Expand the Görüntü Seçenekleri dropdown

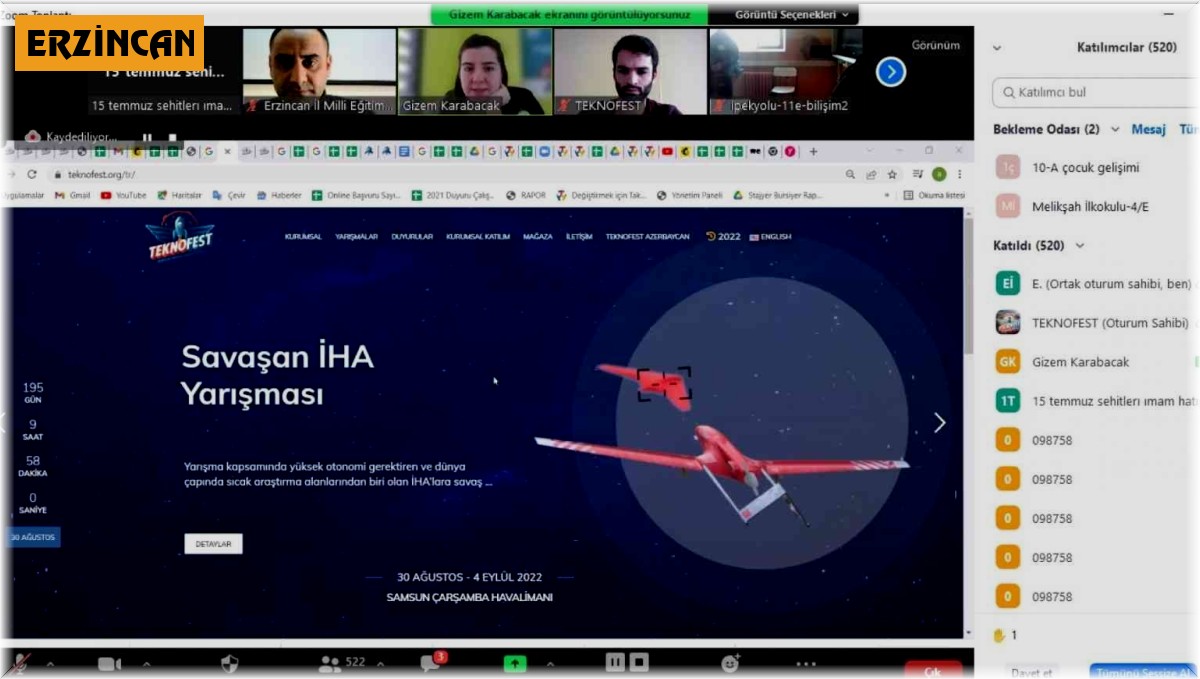point(792,15)
